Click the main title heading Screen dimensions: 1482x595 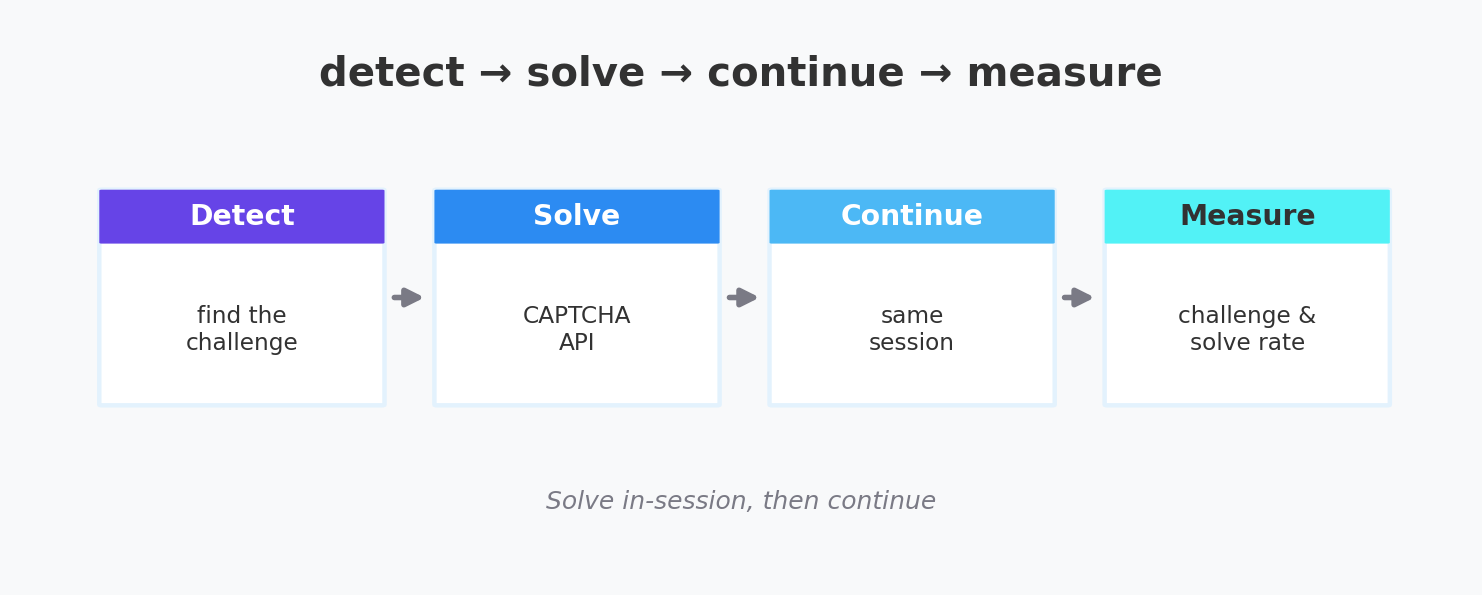[x=741, y=74]
